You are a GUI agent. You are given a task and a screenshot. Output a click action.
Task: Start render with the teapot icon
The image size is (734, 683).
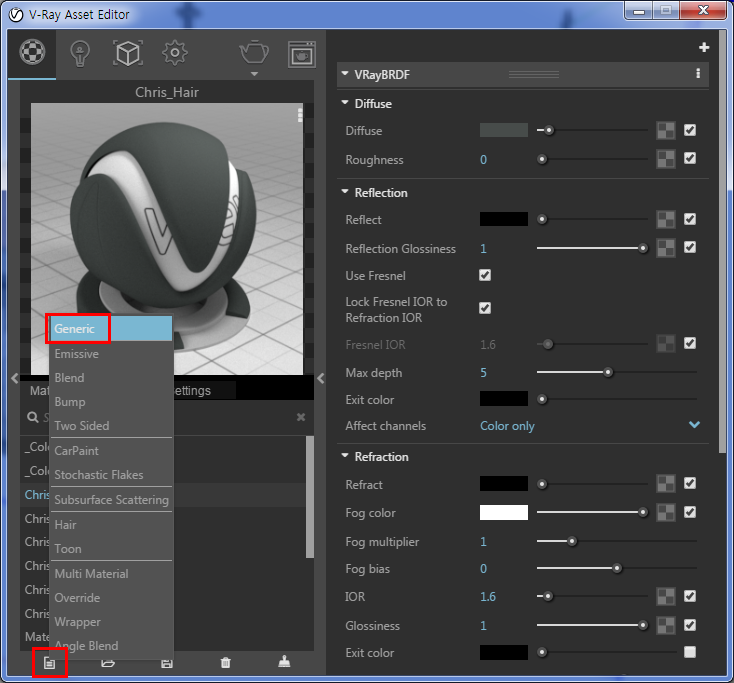click(254, 52)
